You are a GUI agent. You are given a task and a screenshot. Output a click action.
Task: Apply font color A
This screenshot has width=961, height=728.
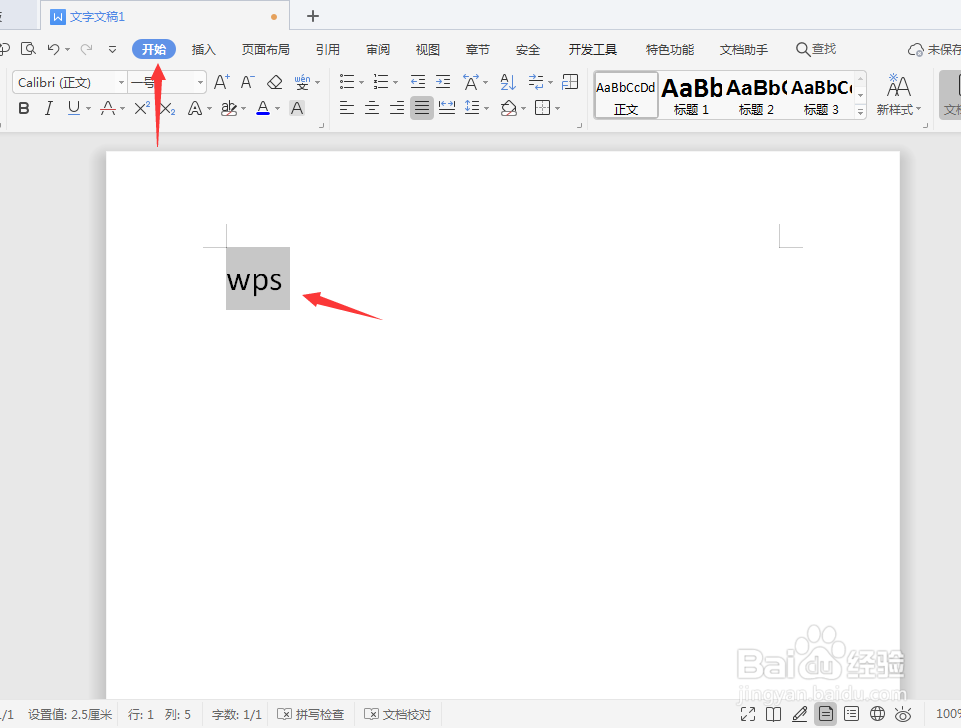coord(263,108)
